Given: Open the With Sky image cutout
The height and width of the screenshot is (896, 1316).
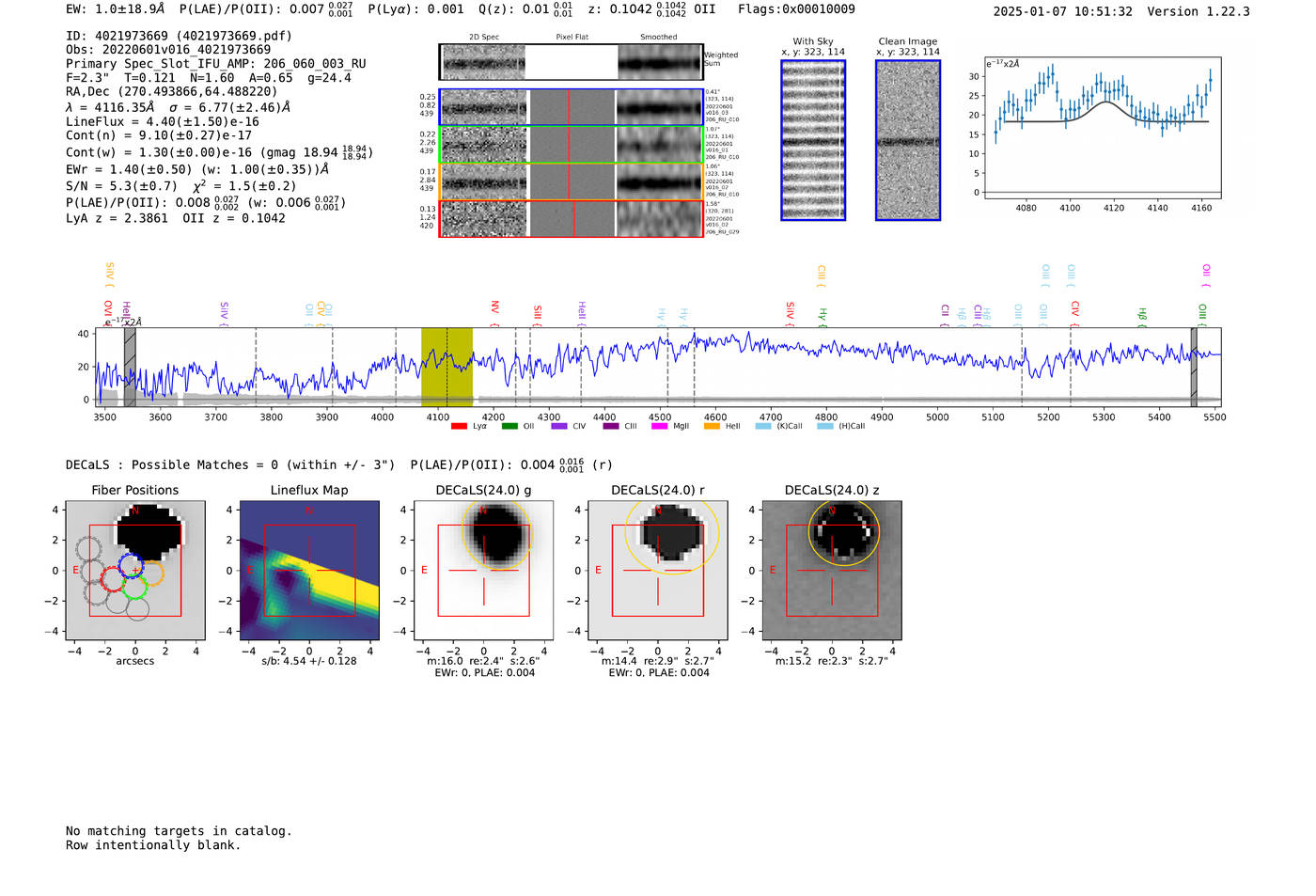Looking at the screenshot, I should (x=813, y=140).
